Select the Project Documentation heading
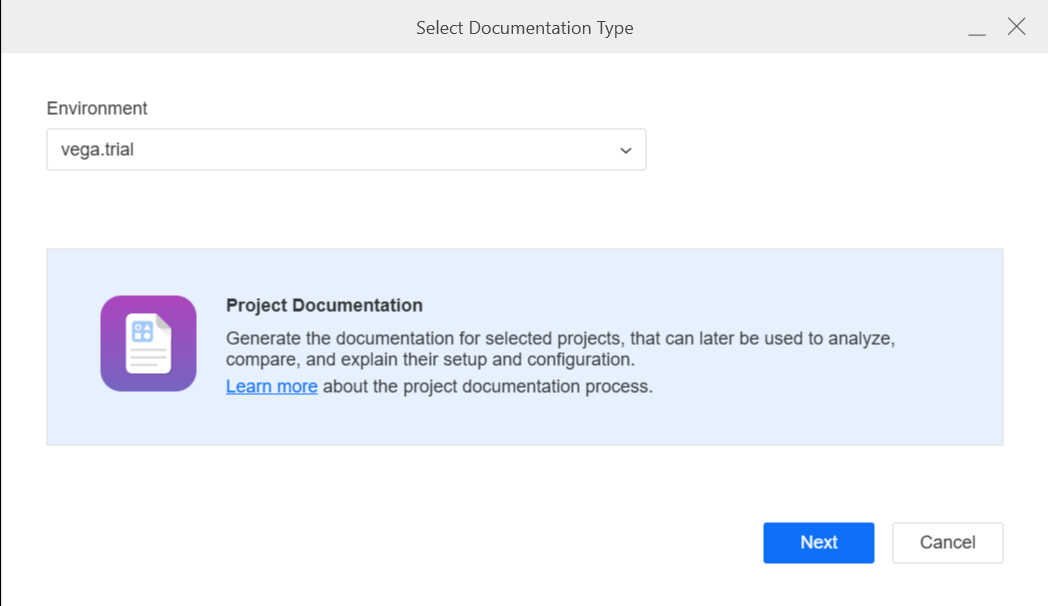1048x606 pixels. (x=324, y=305)
